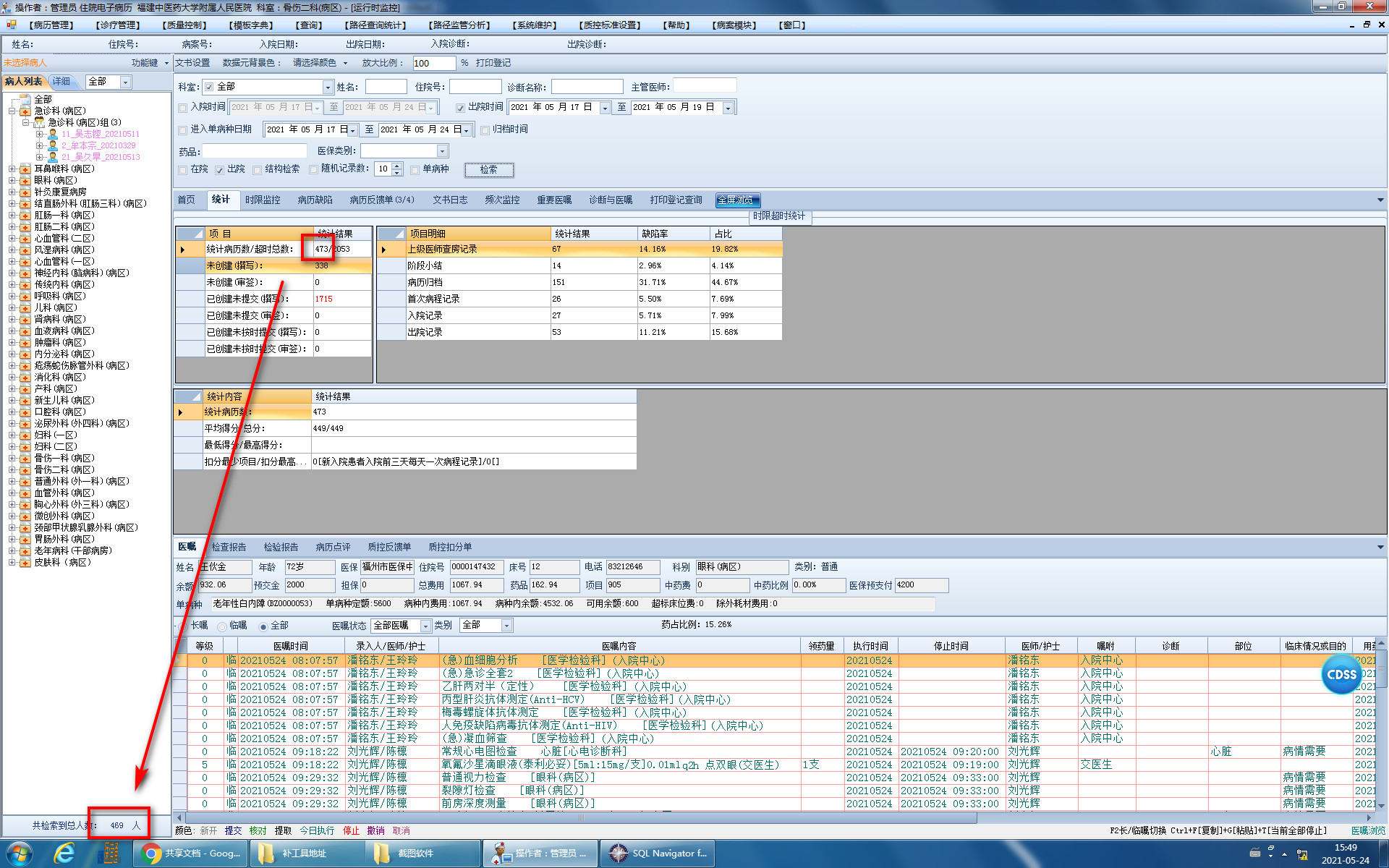This screenshot has height=868, width=1389.
Task: Switch to the 时限监控 tab
Action: point(262,200)
